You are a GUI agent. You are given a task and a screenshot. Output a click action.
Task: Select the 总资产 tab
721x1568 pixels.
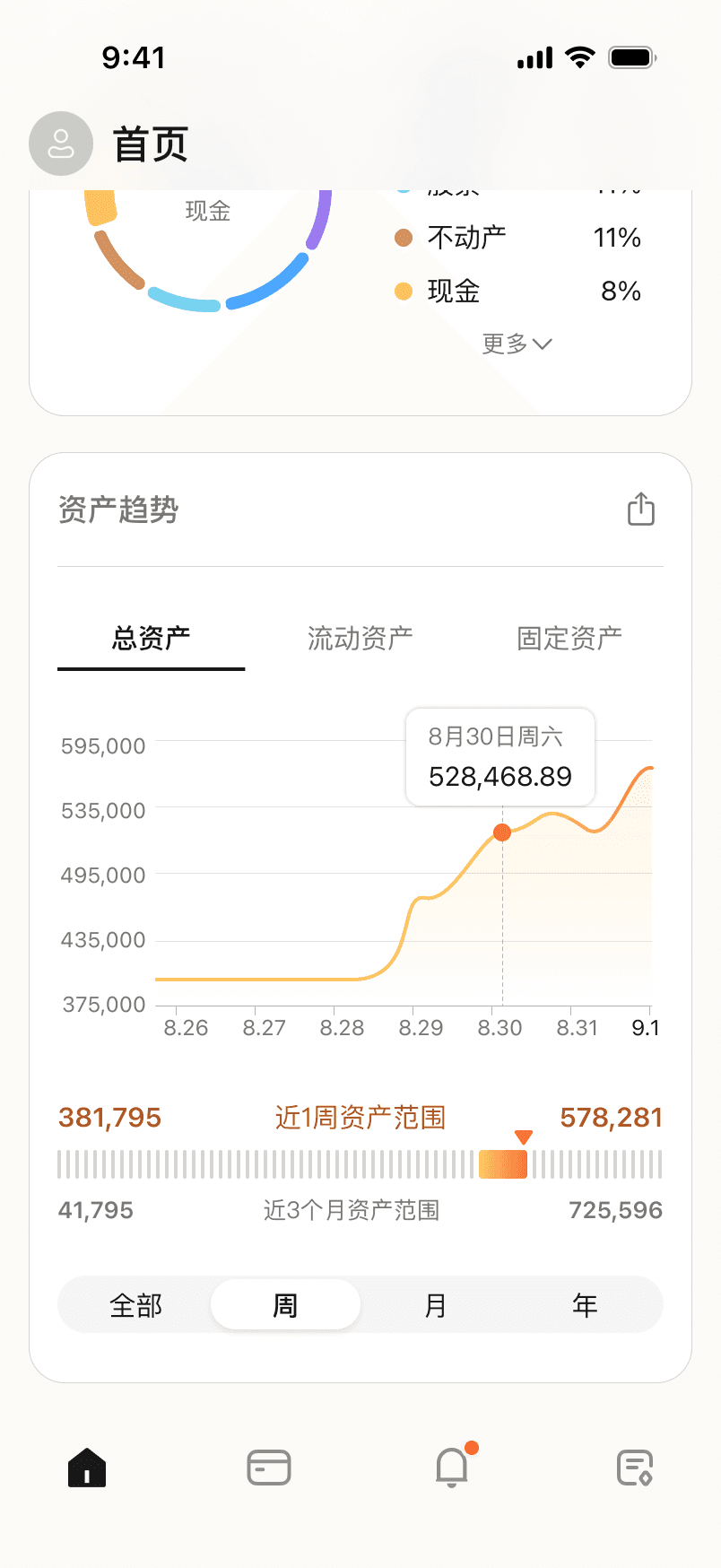tap(151, 638)
